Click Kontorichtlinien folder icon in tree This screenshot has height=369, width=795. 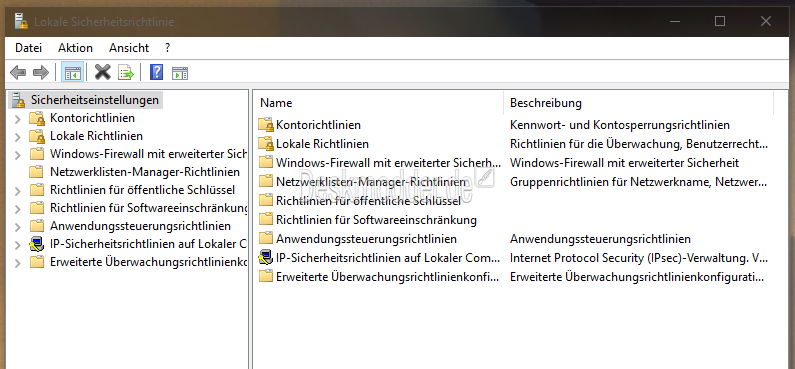coord(37,118)
